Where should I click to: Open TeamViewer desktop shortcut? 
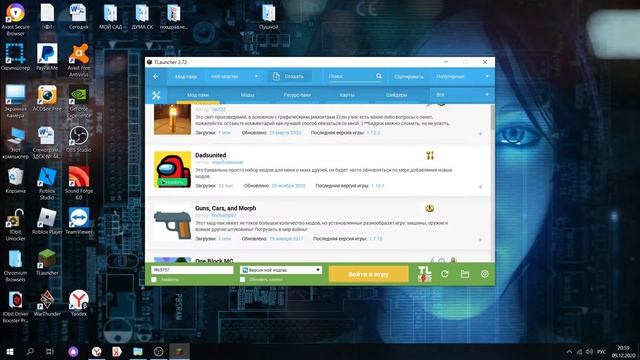tap(79, 221)
